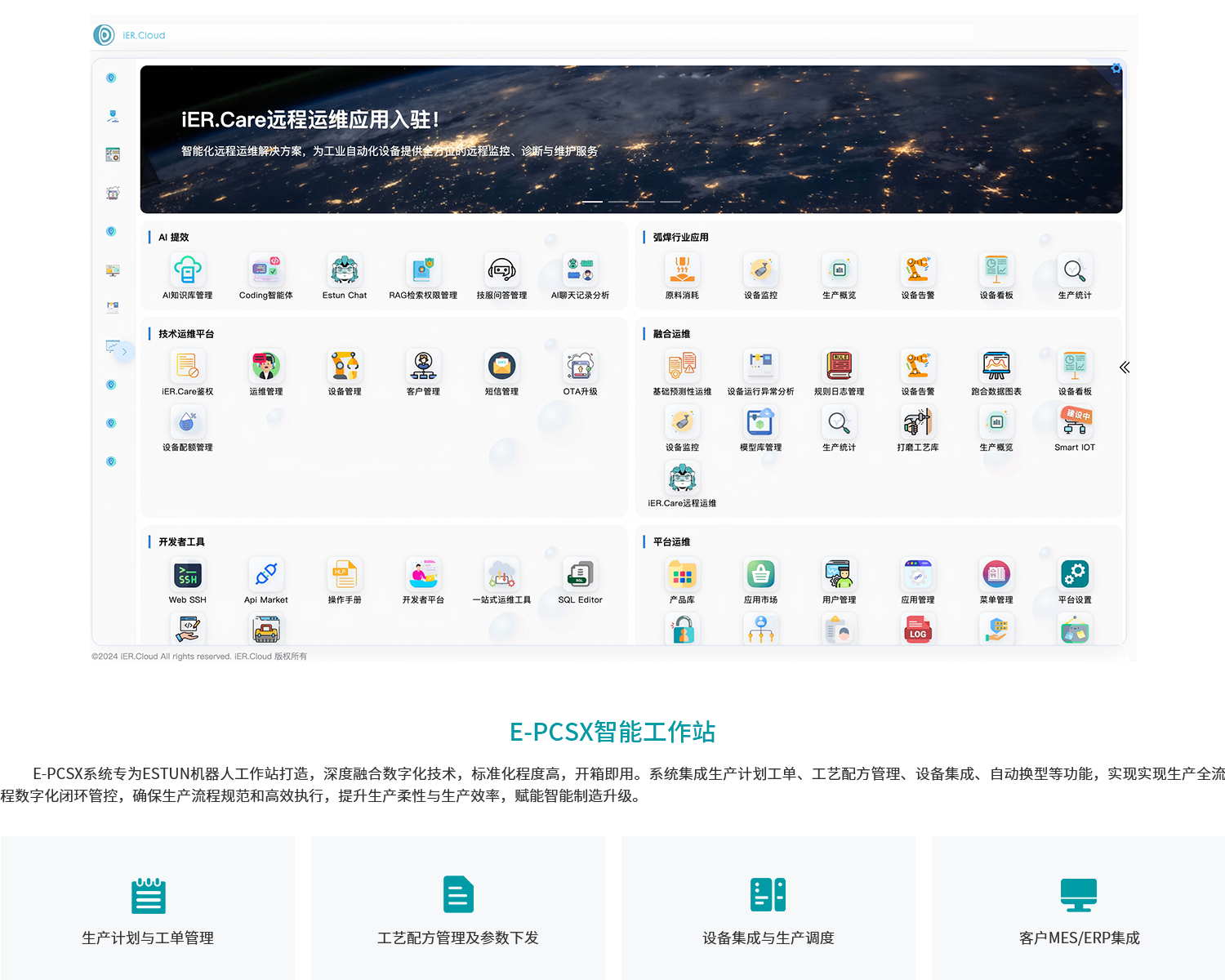The image size is (1225, 980).
Task: Open OTA升级 app icon
Action: click(580, 366)
